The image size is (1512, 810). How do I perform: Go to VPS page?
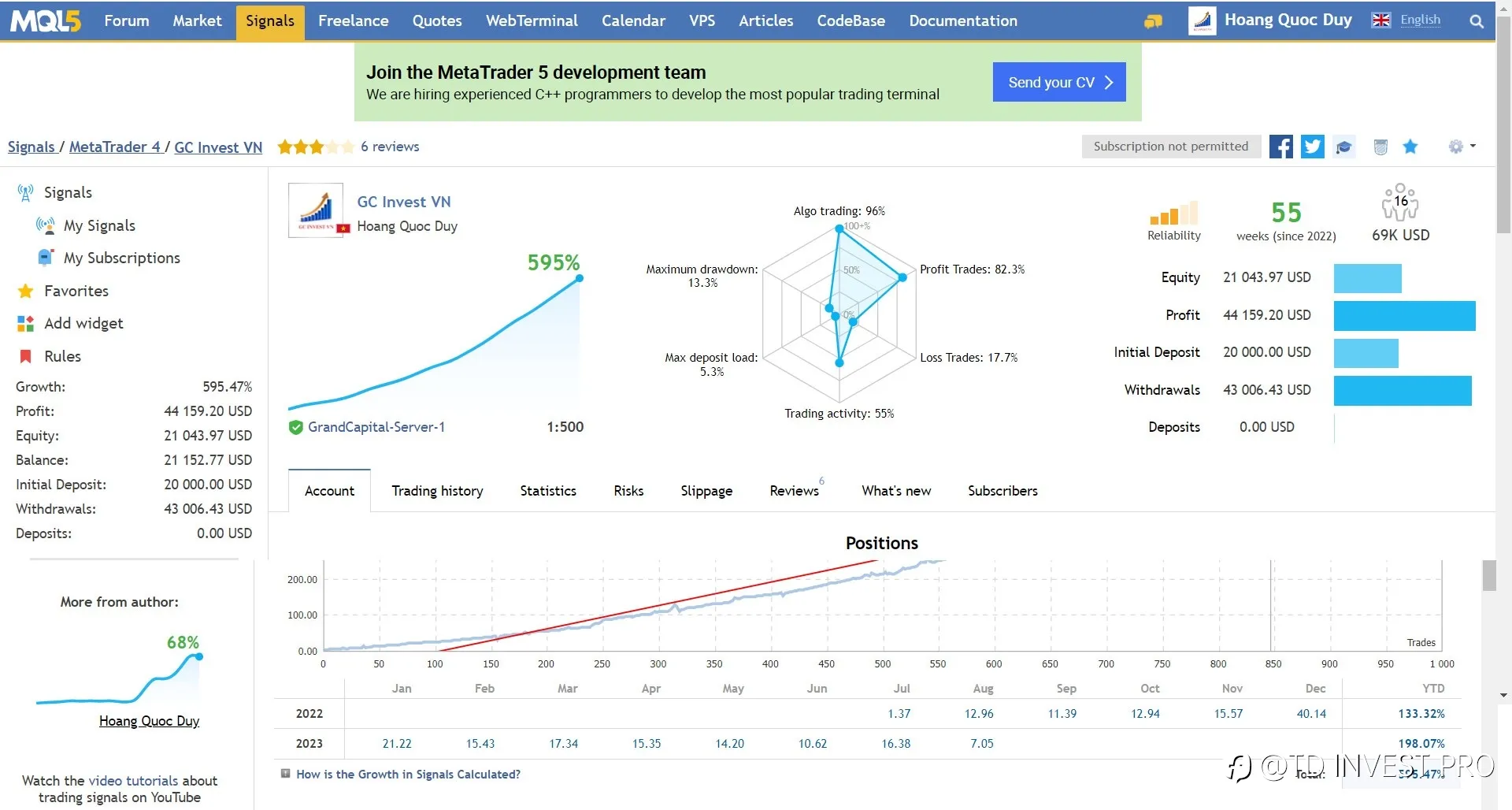tap(702, 20)
